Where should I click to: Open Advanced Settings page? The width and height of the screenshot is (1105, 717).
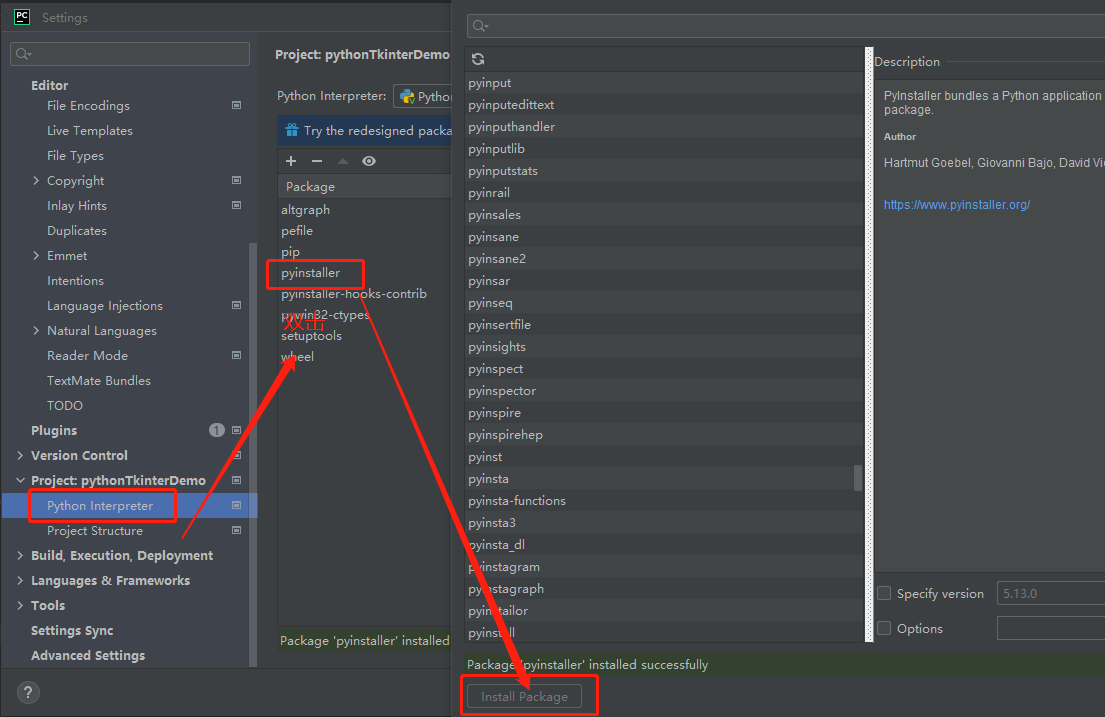pos(88,656)
